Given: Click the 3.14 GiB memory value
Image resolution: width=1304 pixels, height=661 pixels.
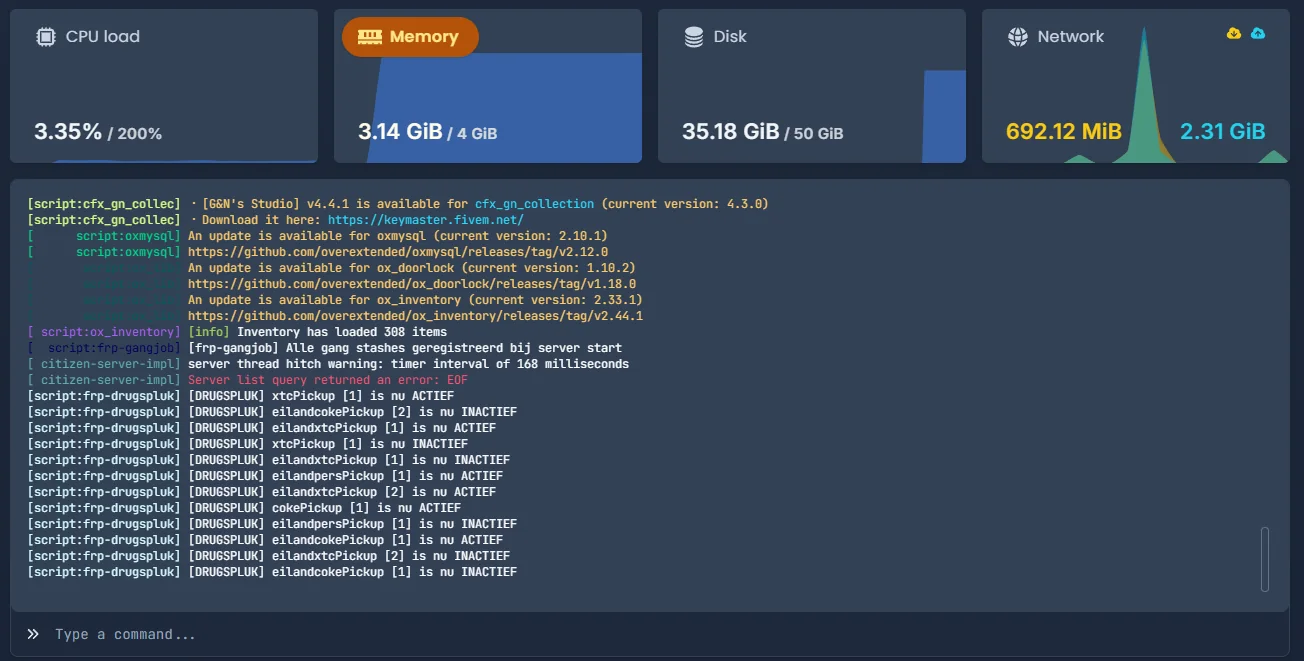Looking at the screenshot, I should click(x=400, y=131).
